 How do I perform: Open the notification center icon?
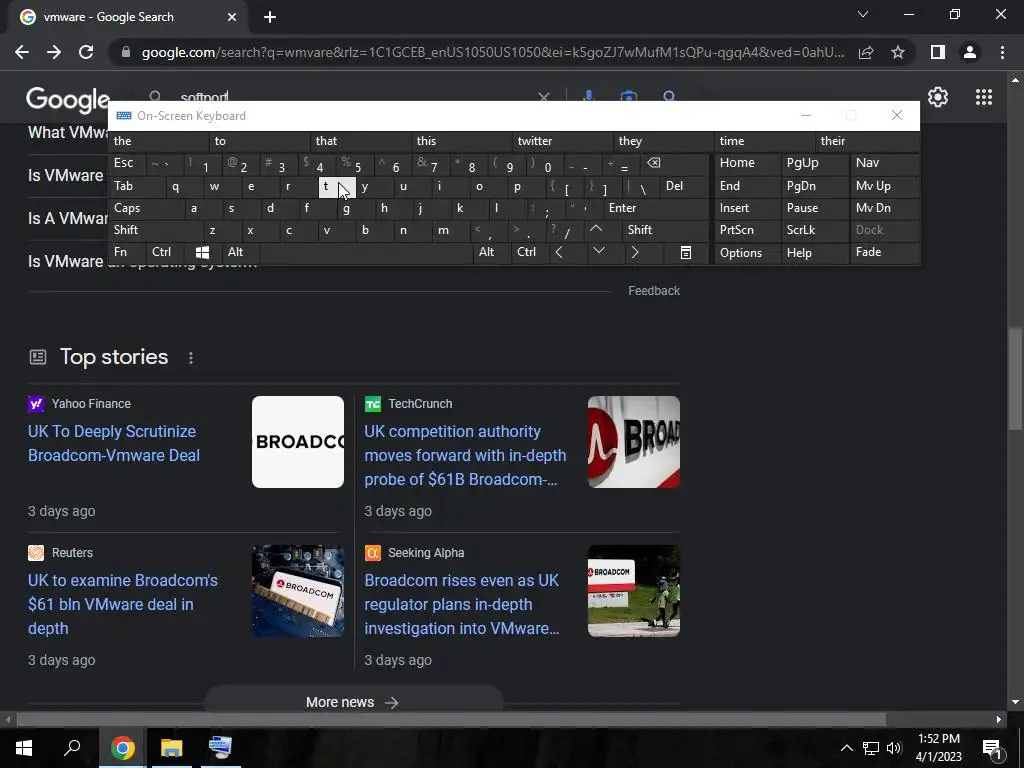992,748
